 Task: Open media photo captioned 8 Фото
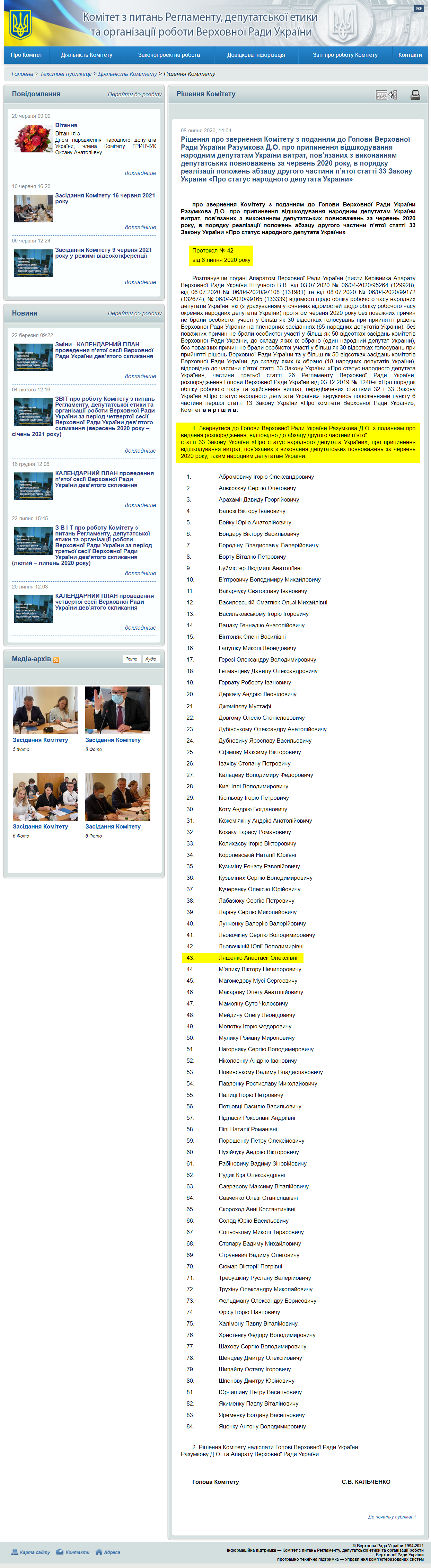[x=117, y=710]
